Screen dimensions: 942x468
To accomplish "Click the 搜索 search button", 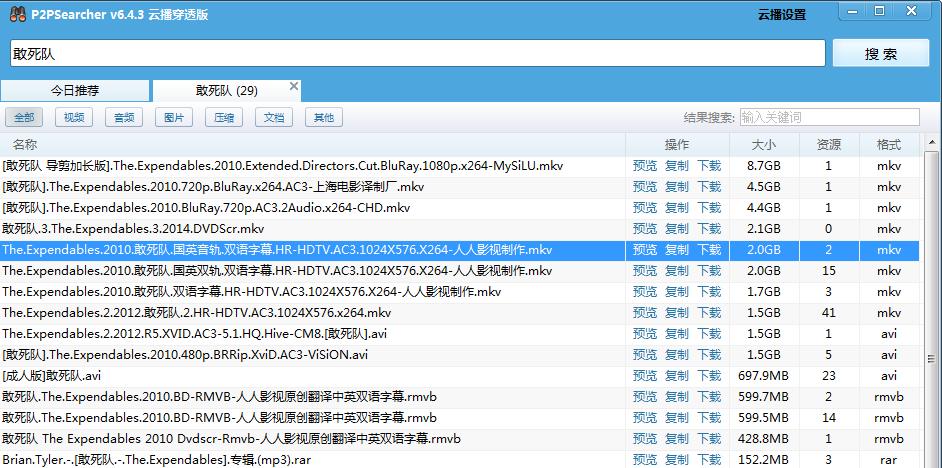I will coord(881,53).
